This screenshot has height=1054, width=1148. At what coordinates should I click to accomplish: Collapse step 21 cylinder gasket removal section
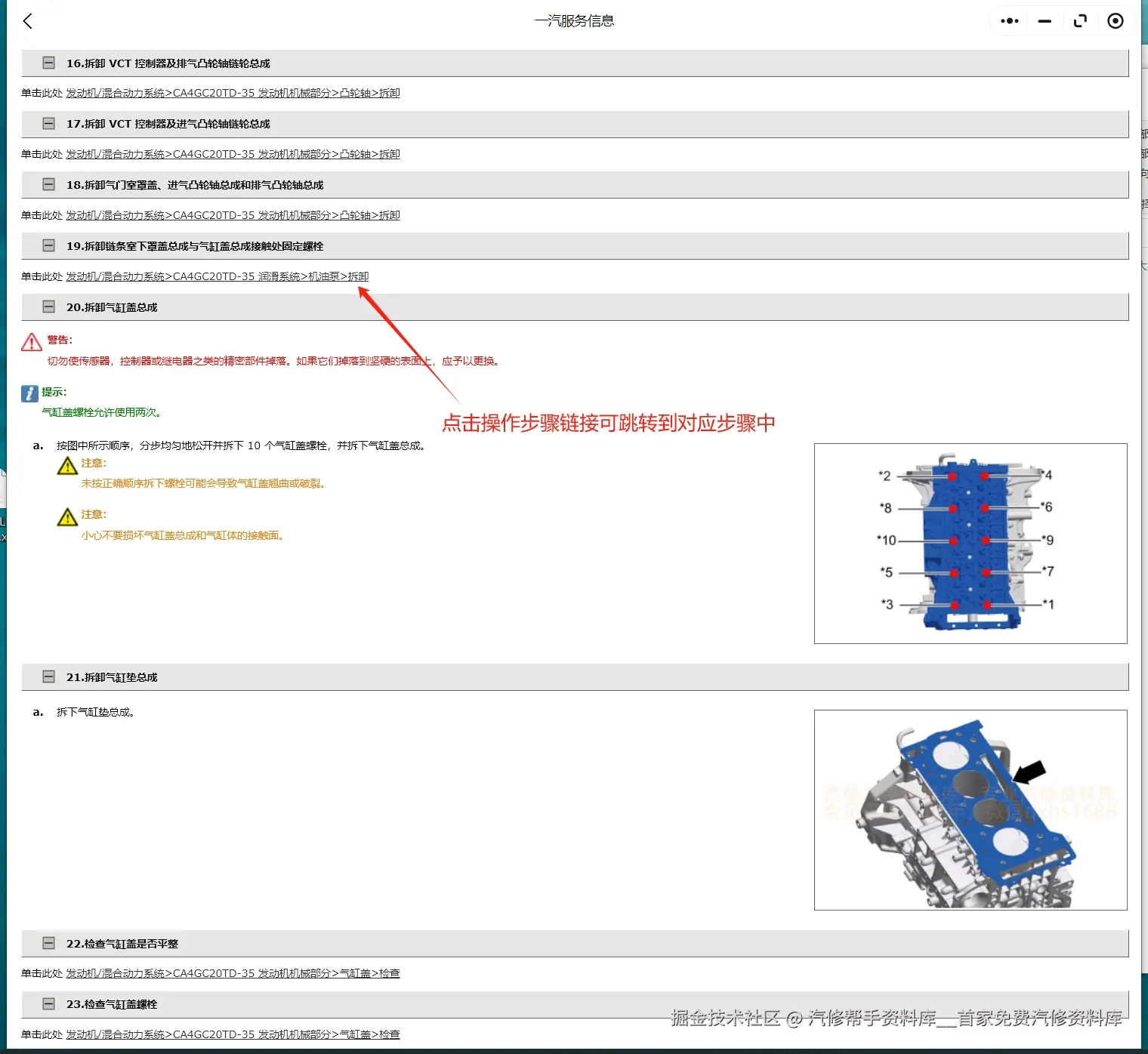pos(48,677)
